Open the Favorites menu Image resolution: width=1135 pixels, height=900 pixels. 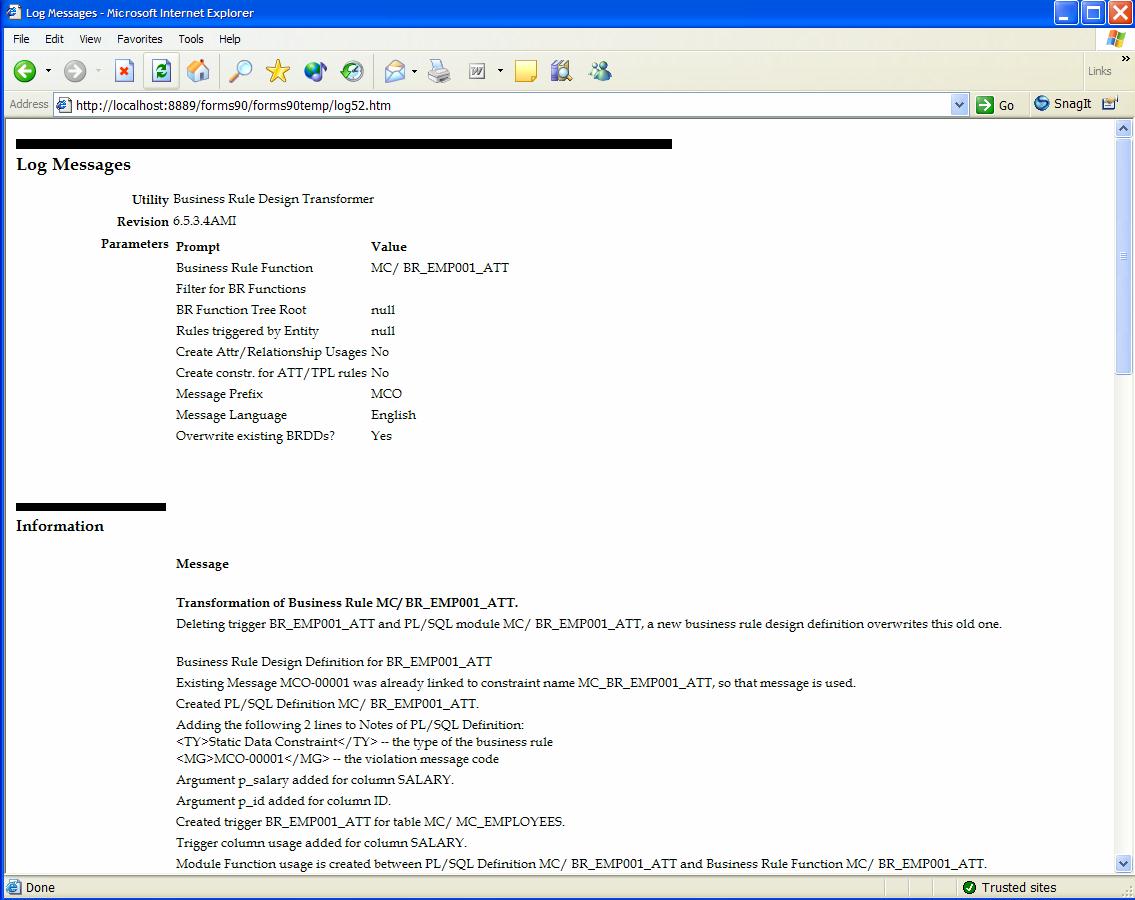pos(140,39)
